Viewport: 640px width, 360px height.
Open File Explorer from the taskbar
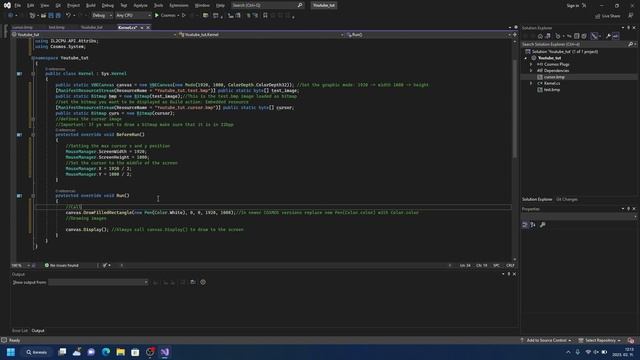(x=120, y=352)
